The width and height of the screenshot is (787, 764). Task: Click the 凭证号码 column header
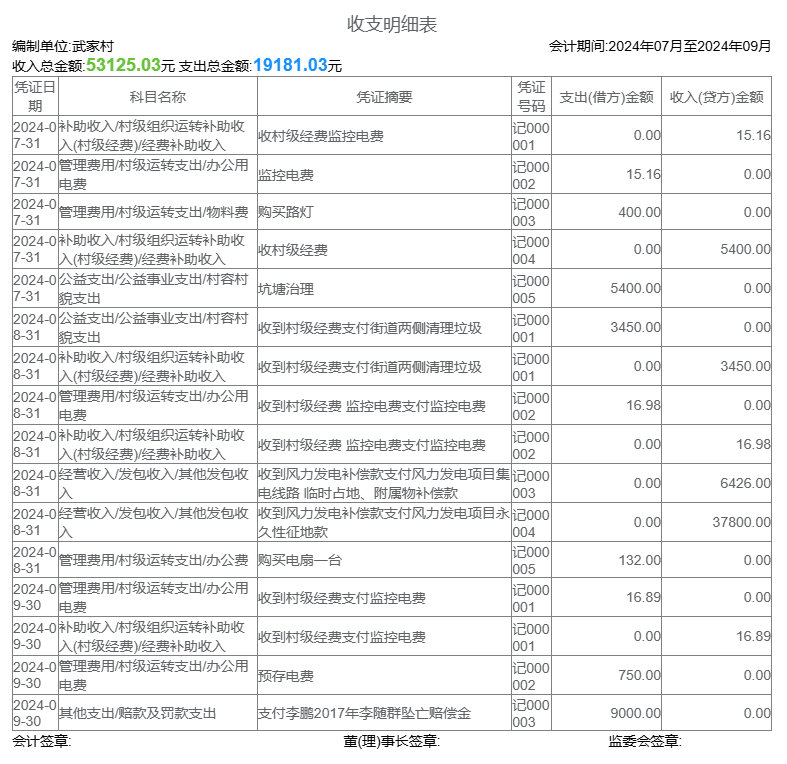click(531, 97)
